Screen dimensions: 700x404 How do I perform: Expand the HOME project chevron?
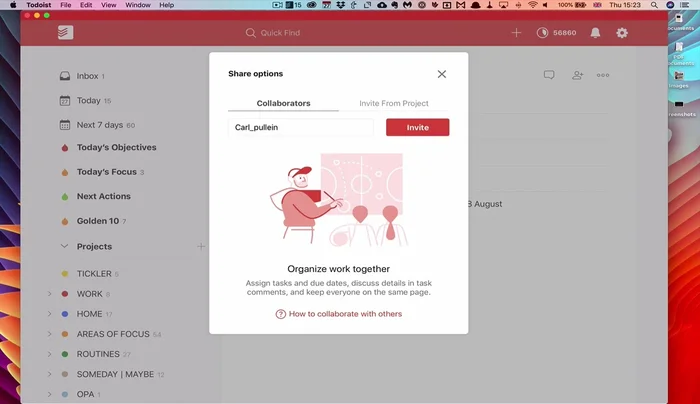50,314
